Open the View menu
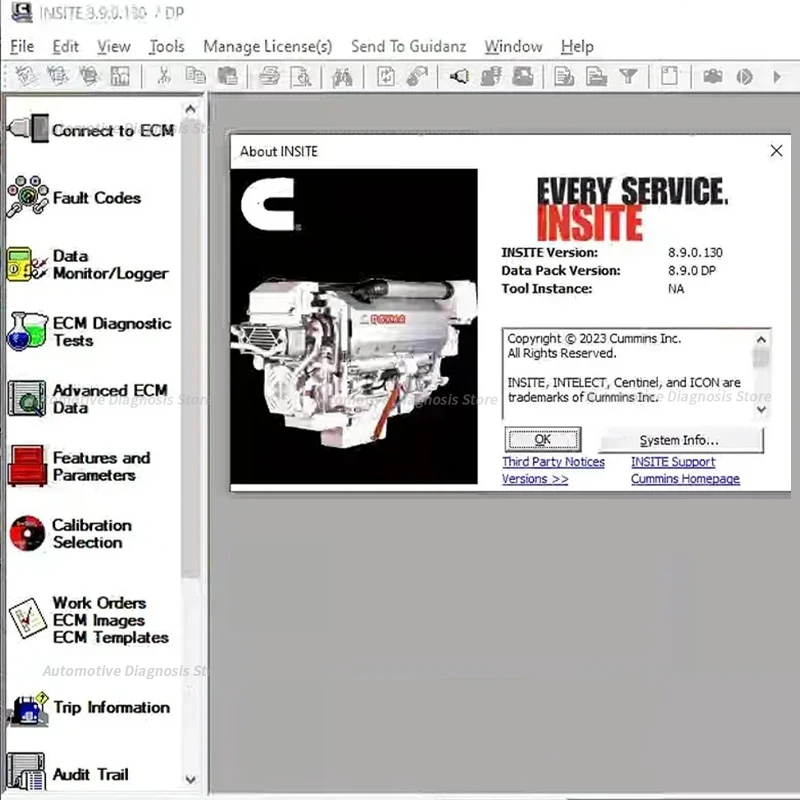The image size is (800, 800). pyautogui.click(x=114, y=46)
